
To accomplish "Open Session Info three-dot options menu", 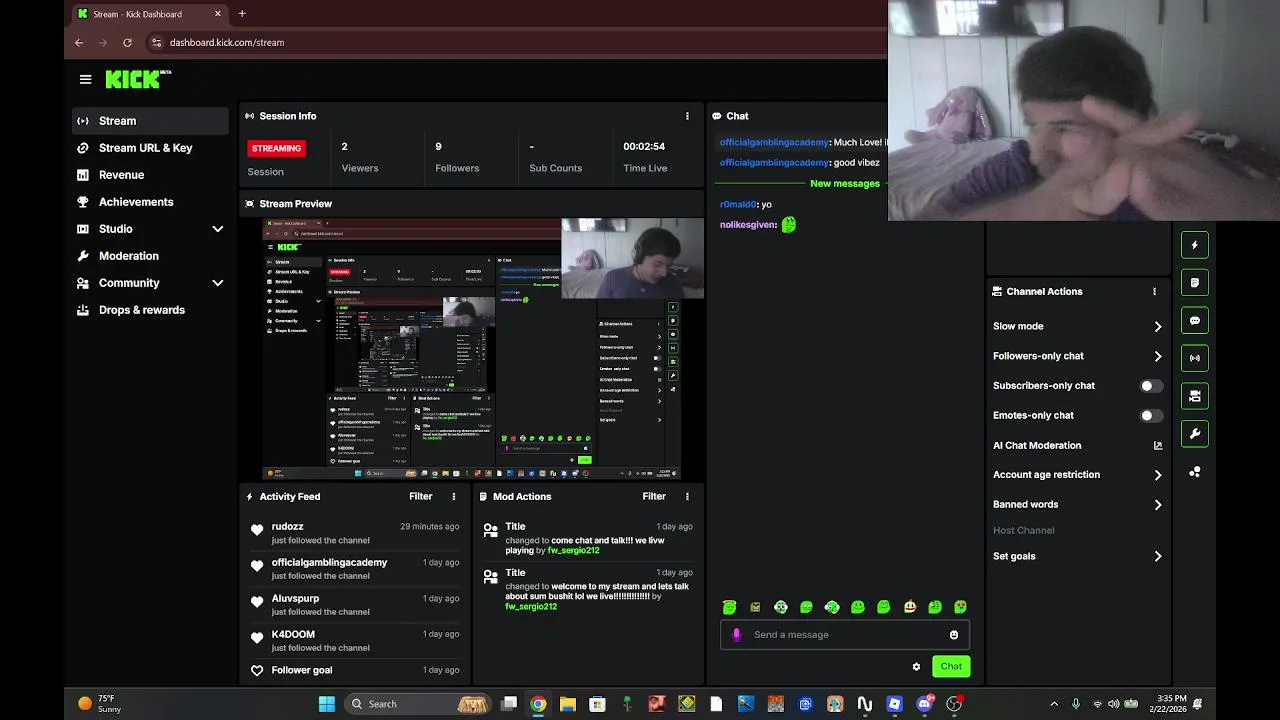I will pyautogui.click(x=687, y=116).
